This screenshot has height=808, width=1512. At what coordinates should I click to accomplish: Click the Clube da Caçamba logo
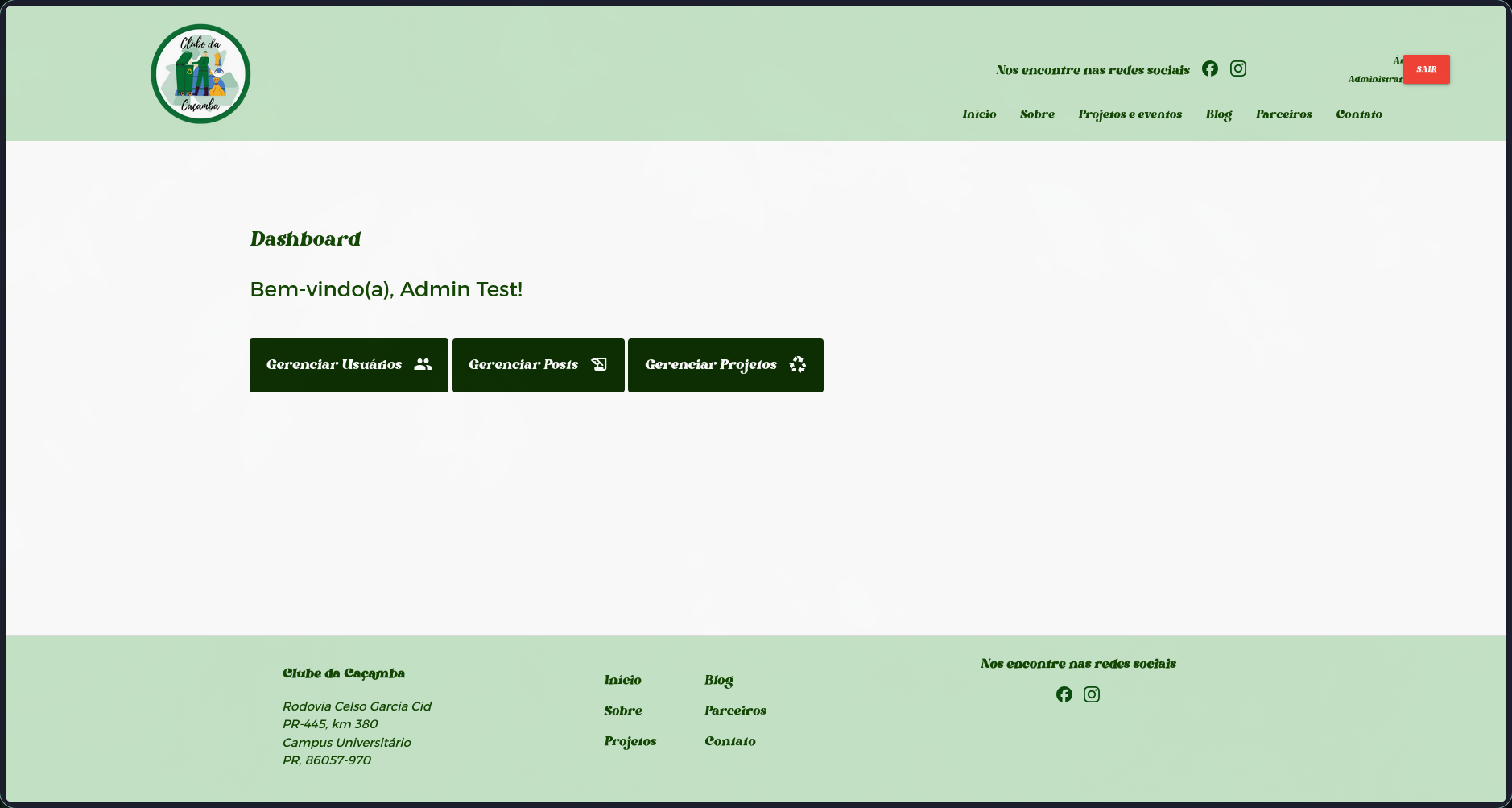(200, 73)
